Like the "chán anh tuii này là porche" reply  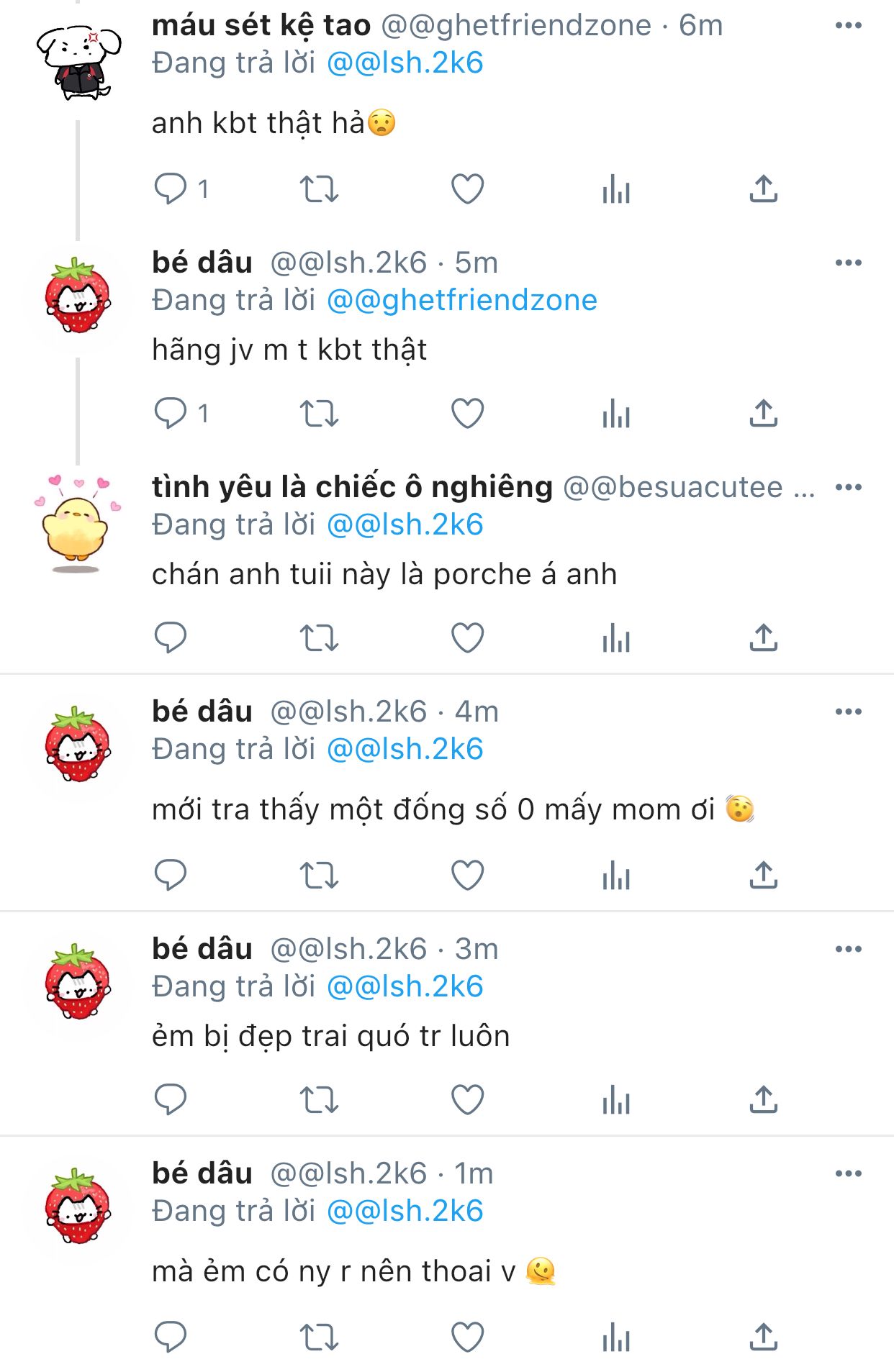[x=467, y=638]
